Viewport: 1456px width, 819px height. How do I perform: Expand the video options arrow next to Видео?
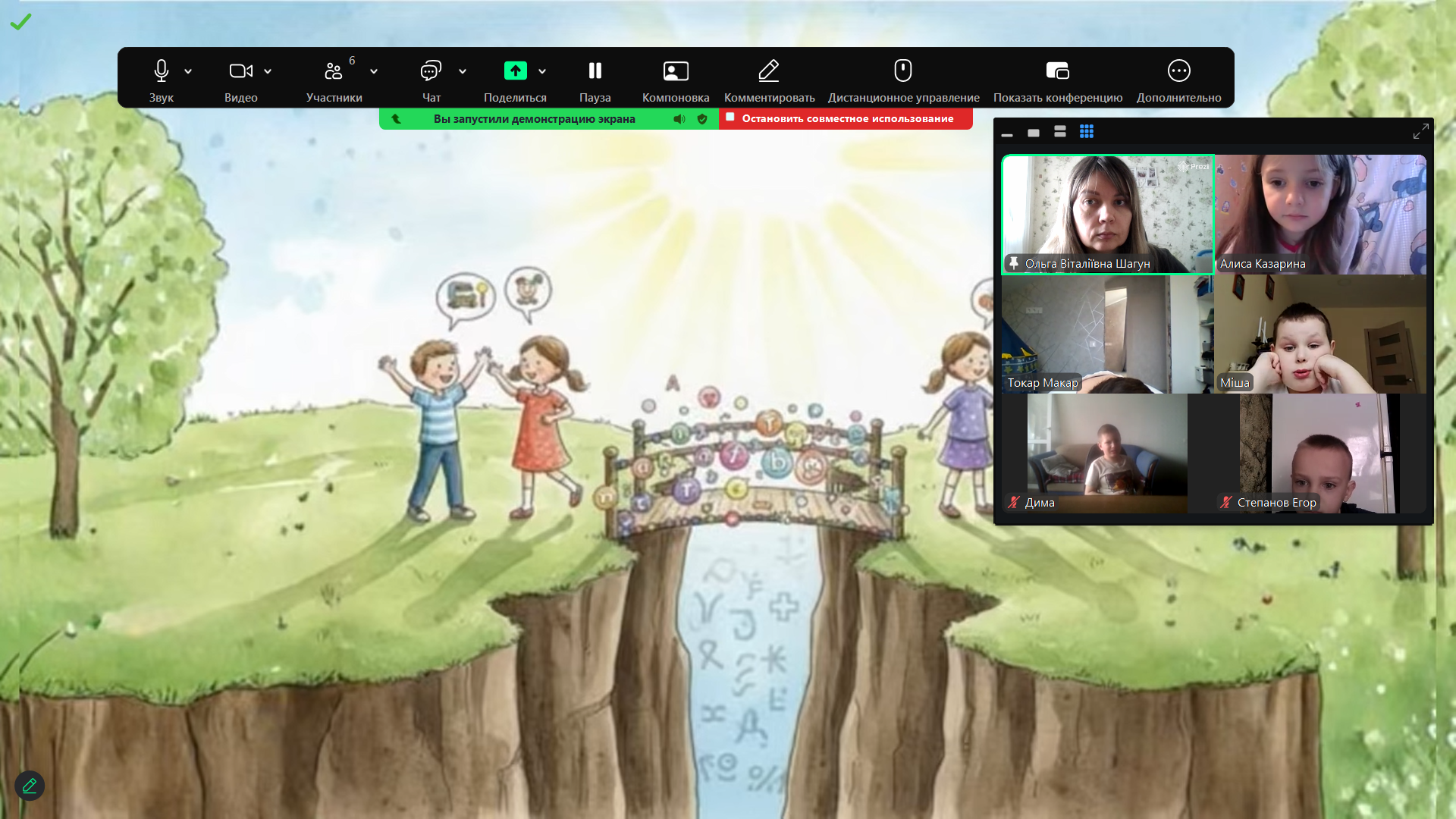268,71
